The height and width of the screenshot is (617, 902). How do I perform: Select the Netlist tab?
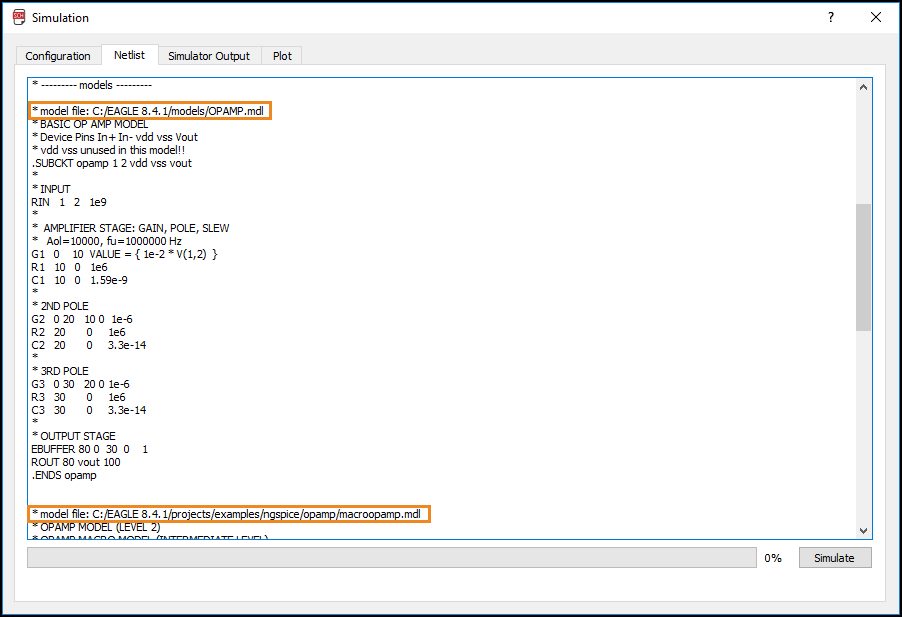(x=129, y=55)
